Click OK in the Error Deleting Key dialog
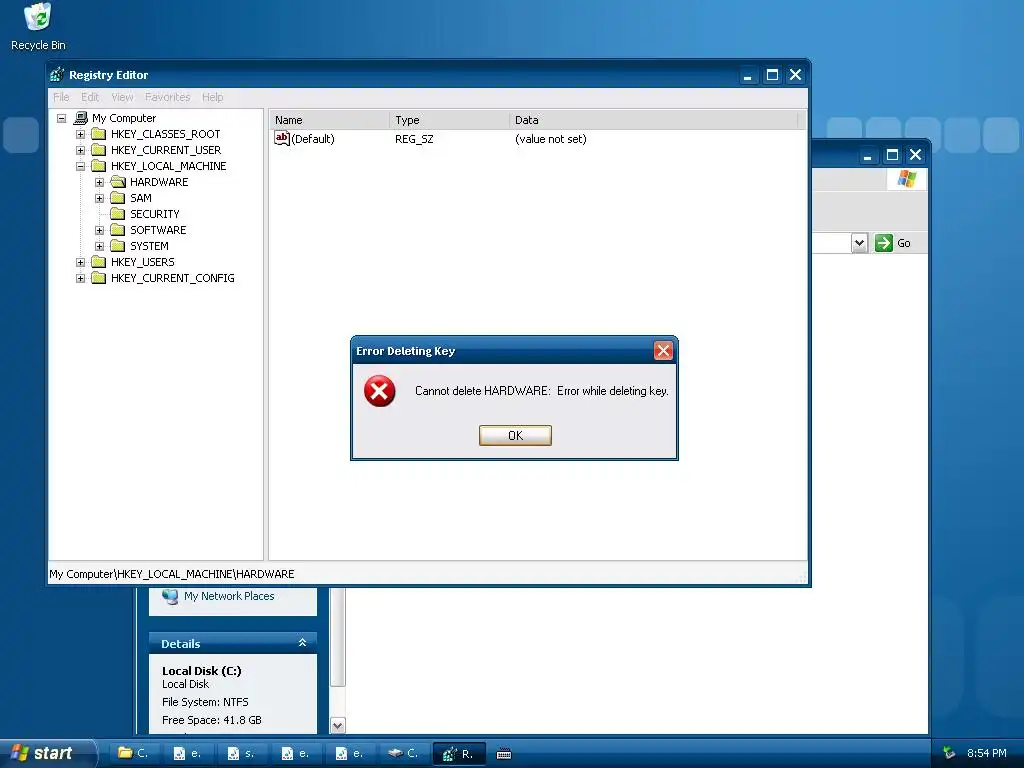1024x768 pixels. [x=515, y=436]
